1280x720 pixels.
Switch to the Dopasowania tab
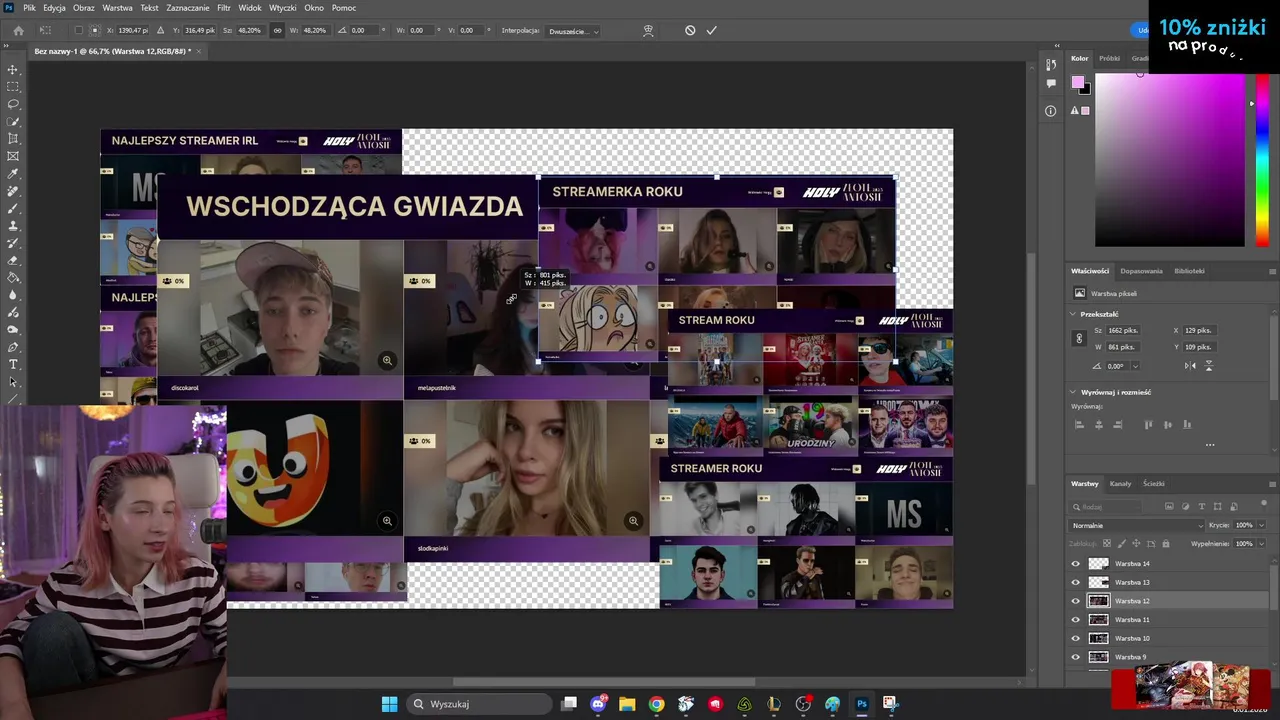point(1141,271)
